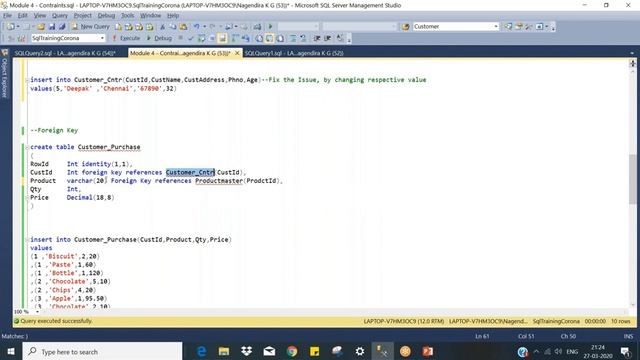The image size is (640, 360).
Task: Click the Find in Files icon
Action: point(405,27)
